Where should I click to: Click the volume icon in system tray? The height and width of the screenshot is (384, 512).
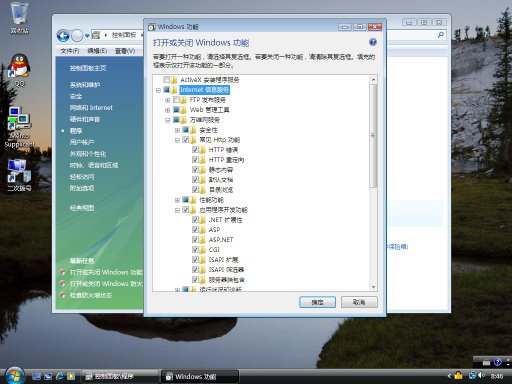tap(481, 376)
